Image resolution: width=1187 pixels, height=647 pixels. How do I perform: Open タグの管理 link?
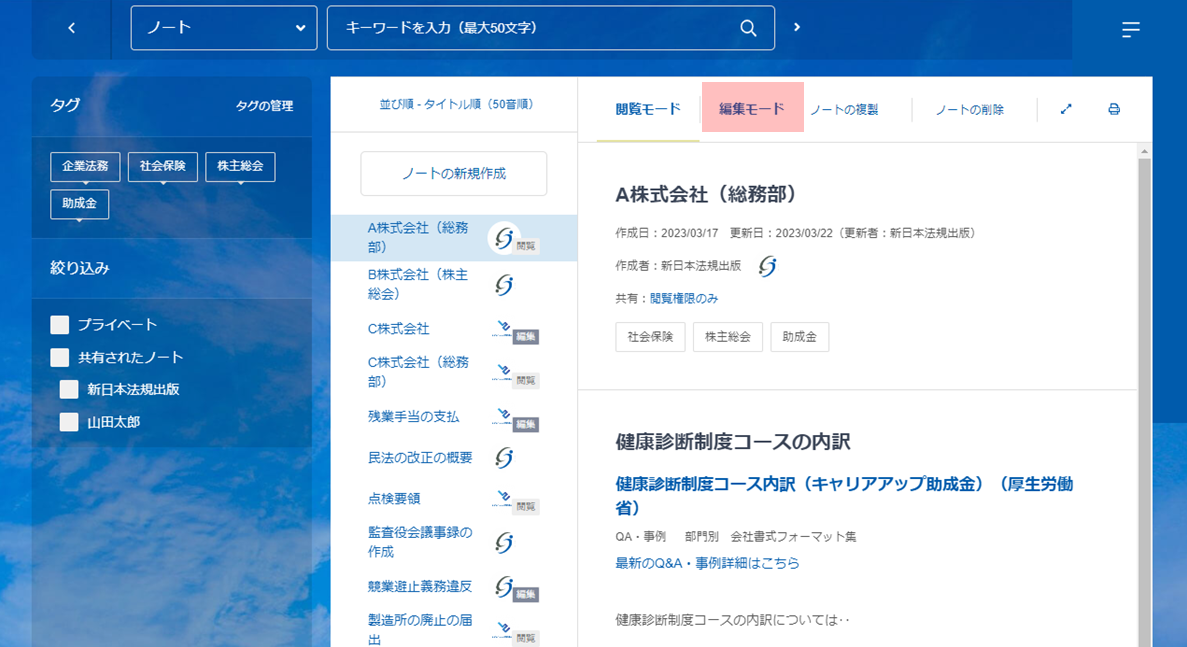(x=264, y=106)
